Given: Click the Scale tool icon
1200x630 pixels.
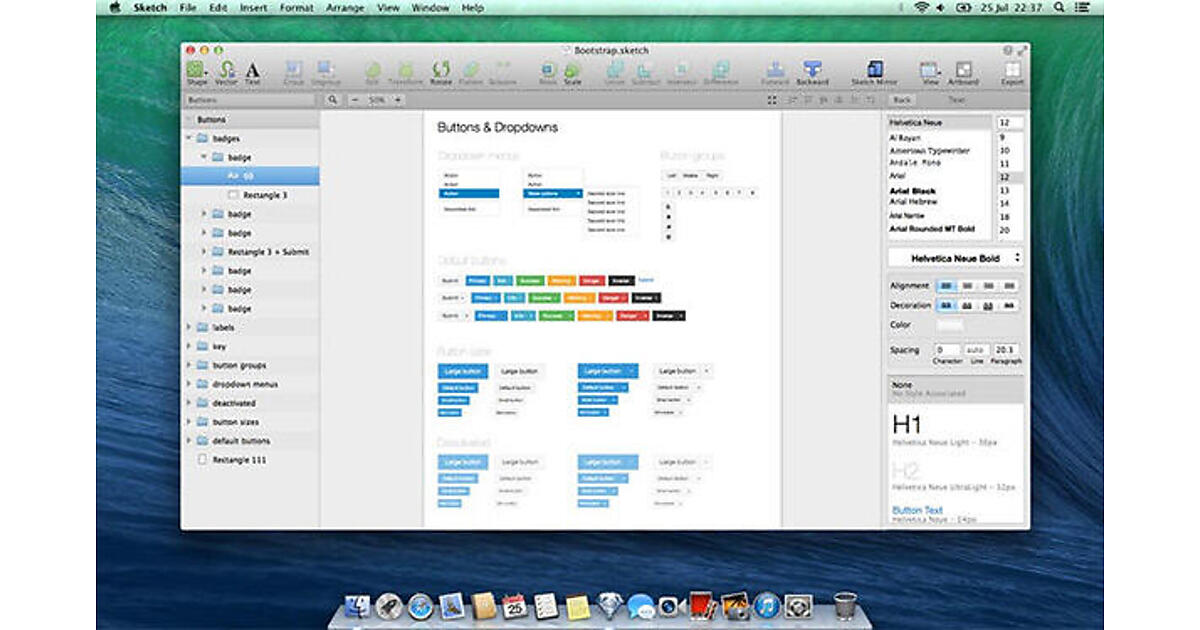Looking at the screenshot, I should 572,70.
